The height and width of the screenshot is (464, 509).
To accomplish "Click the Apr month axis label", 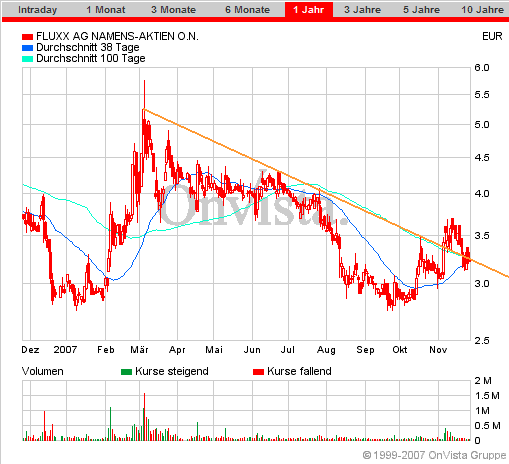I will 177,350.
